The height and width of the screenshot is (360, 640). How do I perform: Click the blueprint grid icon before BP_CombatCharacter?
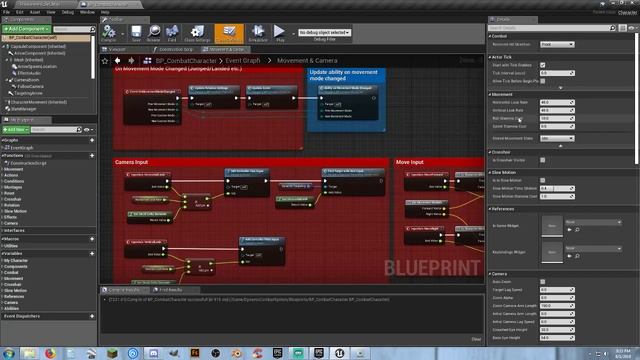(147, 61)
